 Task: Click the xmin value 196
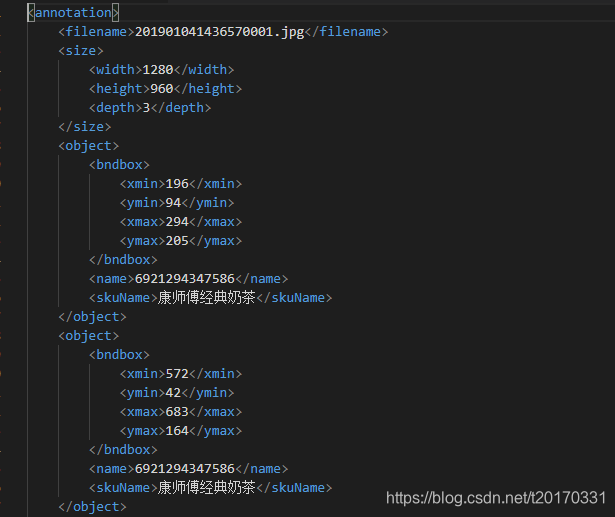[177, 184]
